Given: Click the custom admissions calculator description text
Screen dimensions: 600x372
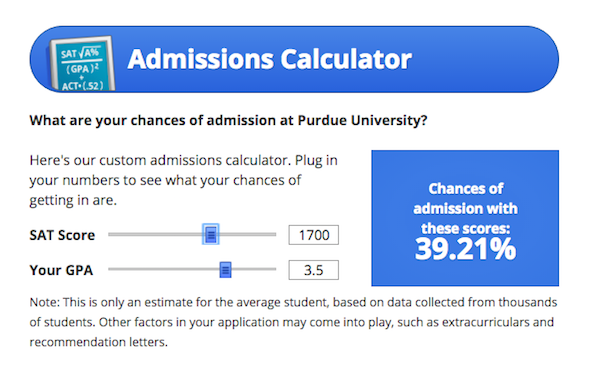Looking at the screenshot, I should [184, 180].
